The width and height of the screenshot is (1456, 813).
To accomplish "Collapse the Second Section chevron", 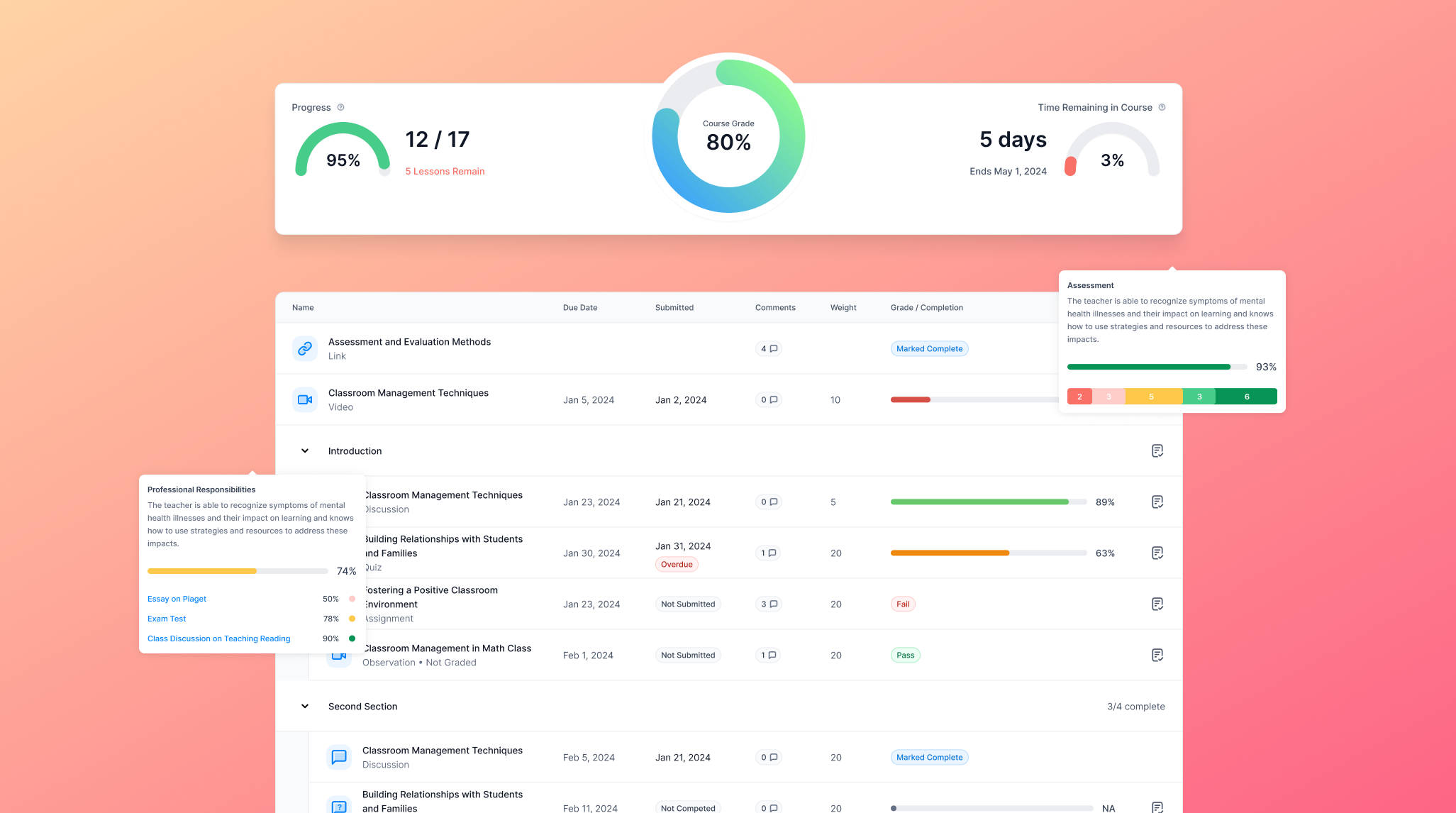I will (305, 706).
